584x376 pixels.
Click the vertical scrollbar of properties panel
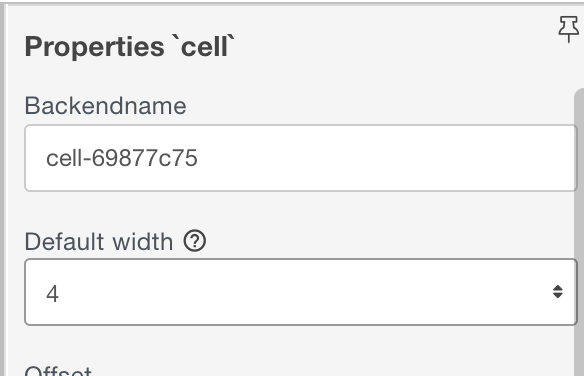pyautogui.click(x=579, y=233)
